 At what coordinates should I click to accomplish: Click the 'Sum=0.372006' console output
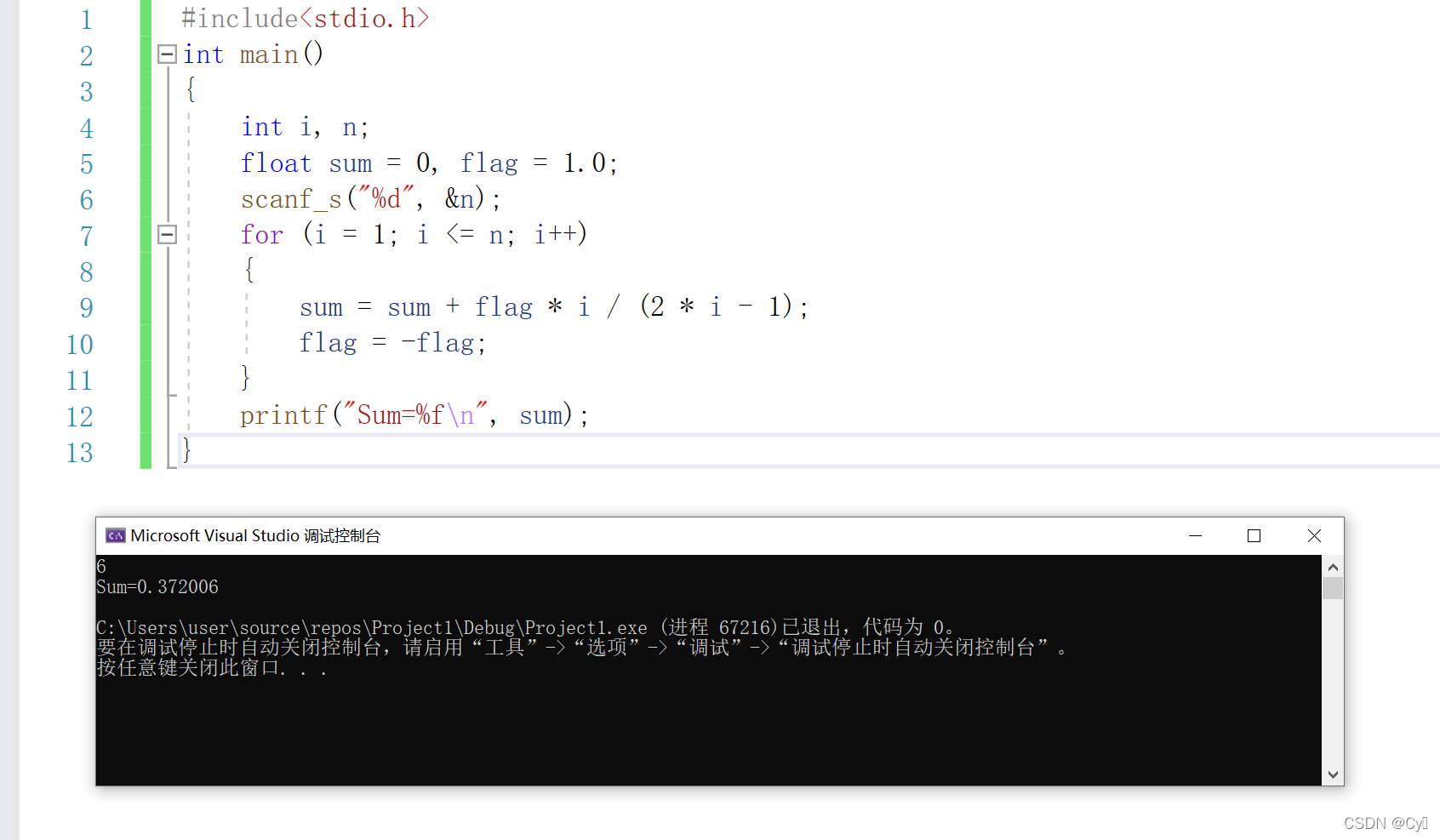pos(157,587)
